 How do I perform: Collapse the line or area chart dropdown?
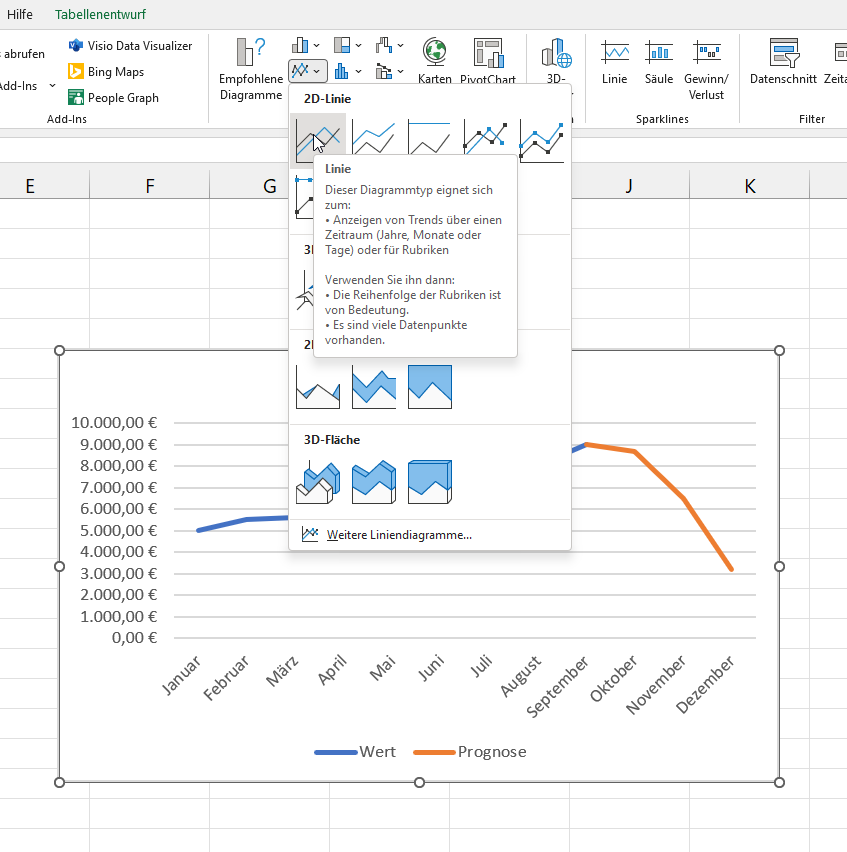point(308,71)
